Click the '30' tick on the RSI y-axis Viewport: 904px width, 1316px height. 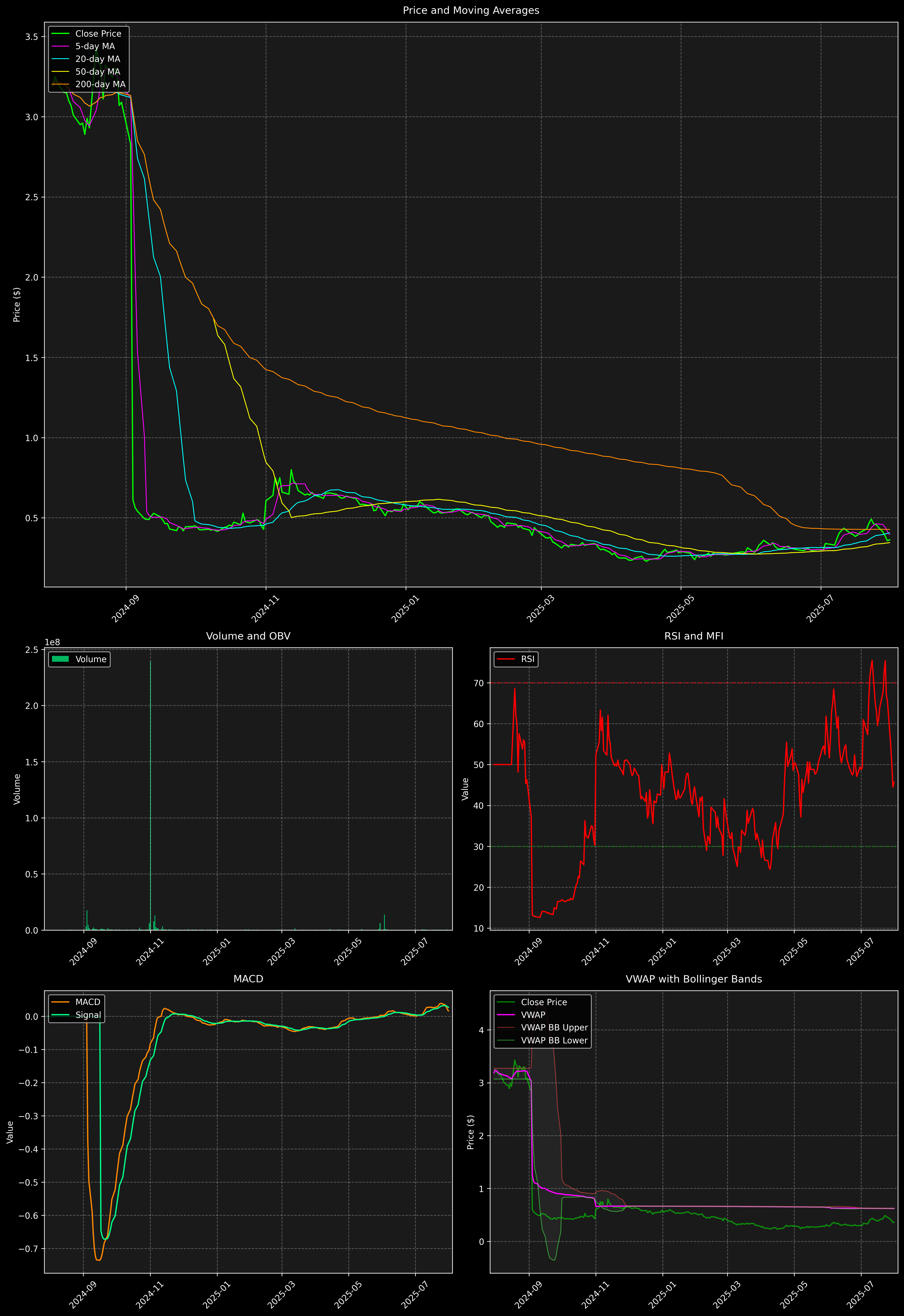[479, 847]
